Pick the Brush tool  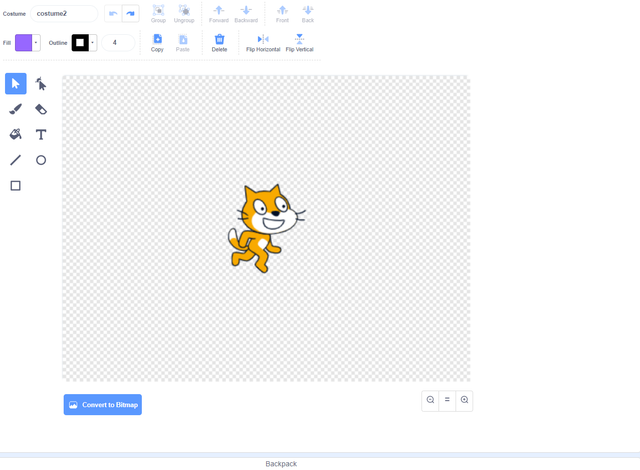click(x=16, y=109)
